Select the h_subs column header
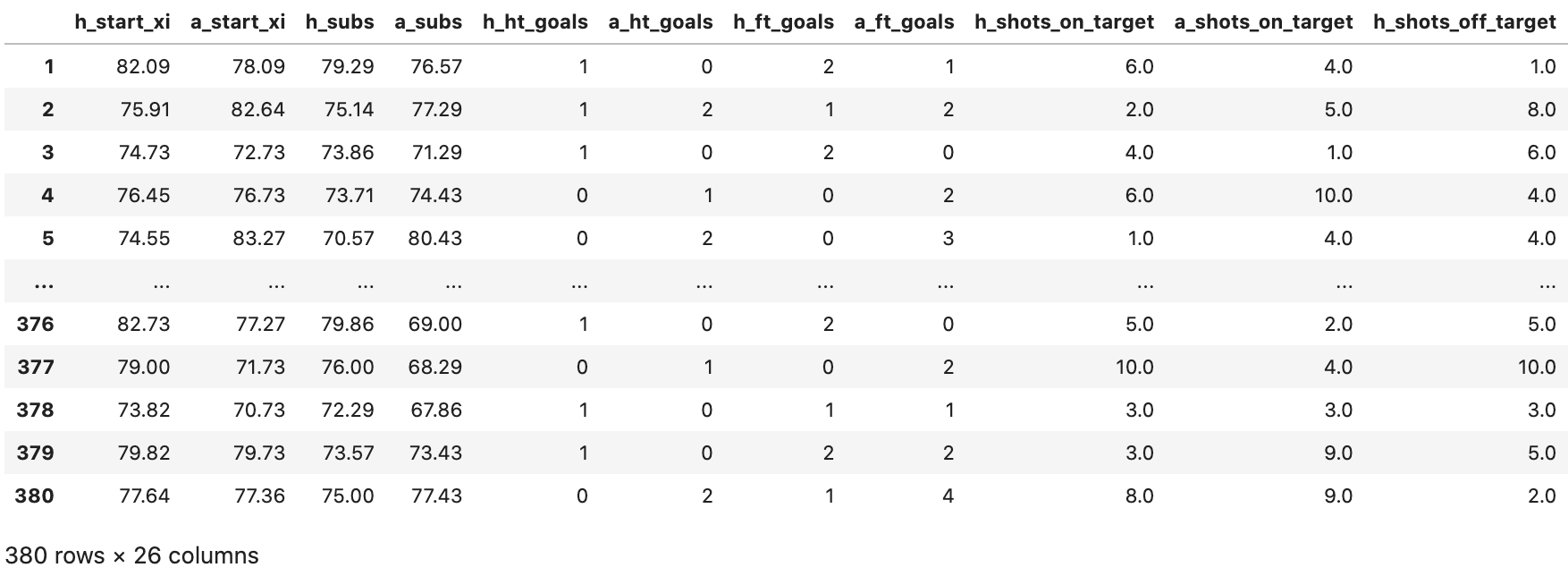The height and width of the screenshot is (576, 1568). pyautogui.click(x=340, y=22)
